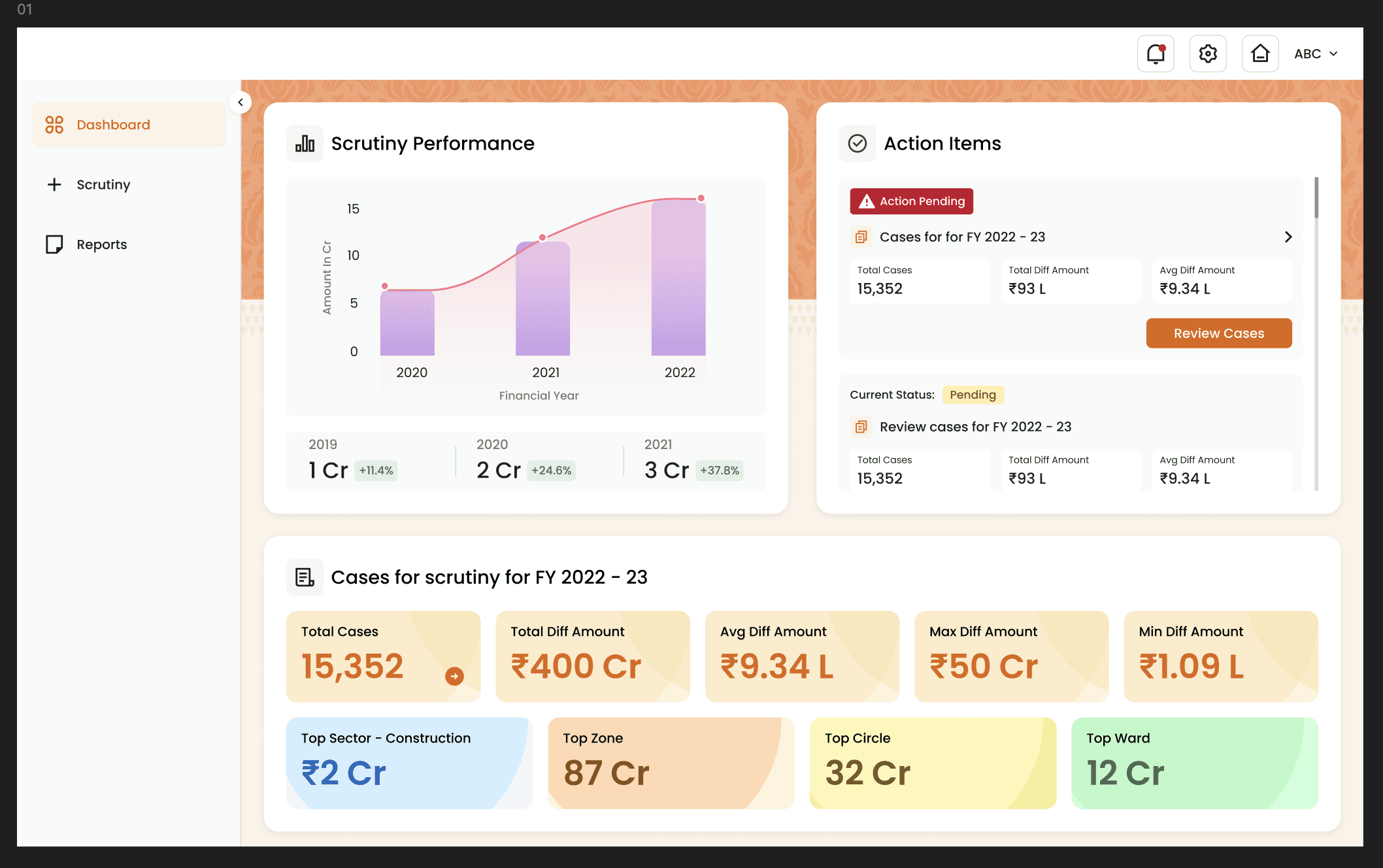Click the document icon beside Cases for scrutiny

(305, 577)
